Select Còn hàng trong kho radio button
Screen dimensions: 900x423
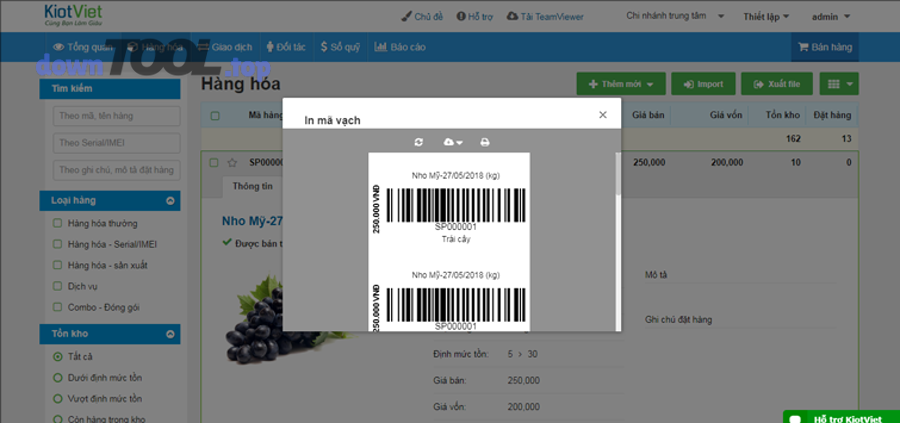coord(57,419)
